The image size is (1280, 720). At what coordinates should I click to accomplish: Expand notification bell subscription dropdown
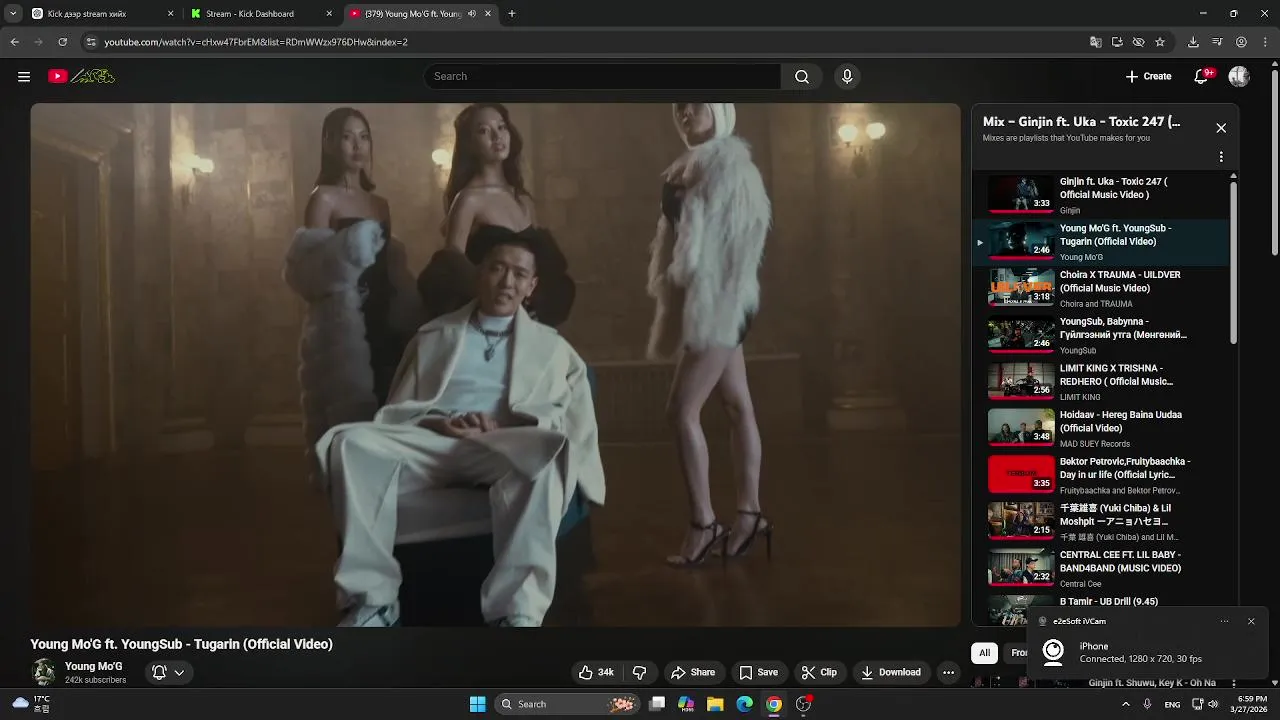pyautogui.click(x=179, y=672)
